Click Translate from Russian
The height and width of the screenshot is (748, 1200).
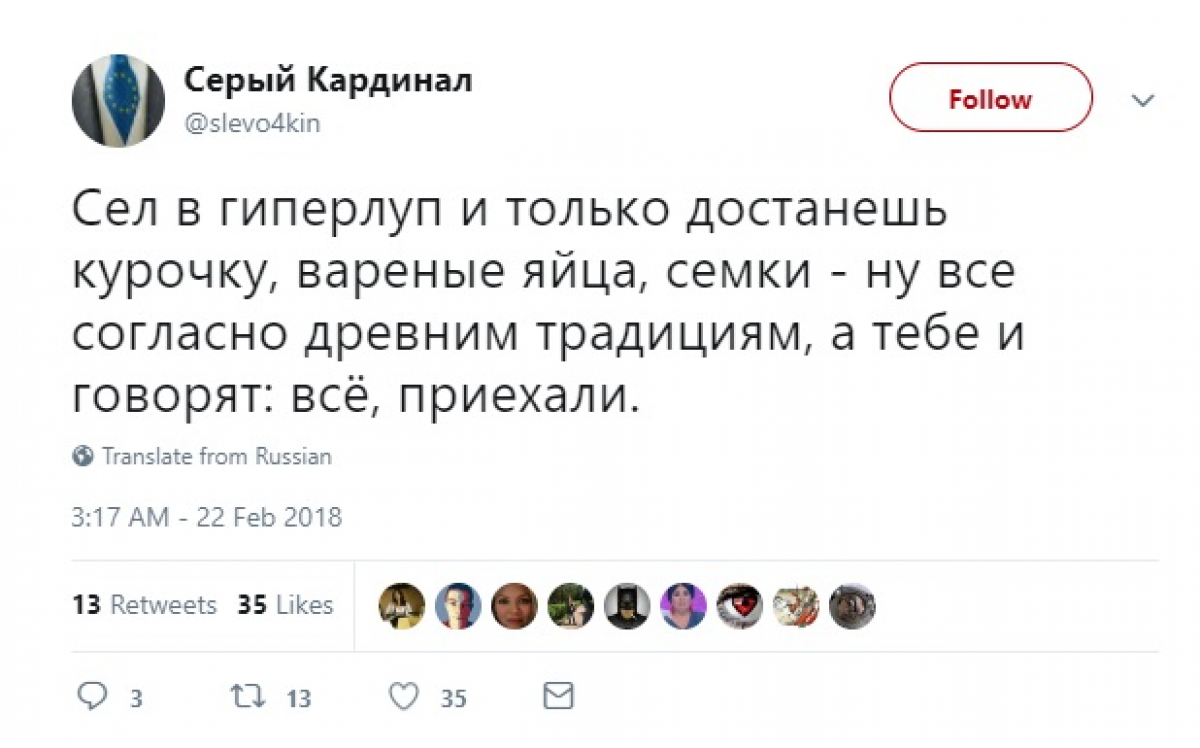click(x=216, y=457)
